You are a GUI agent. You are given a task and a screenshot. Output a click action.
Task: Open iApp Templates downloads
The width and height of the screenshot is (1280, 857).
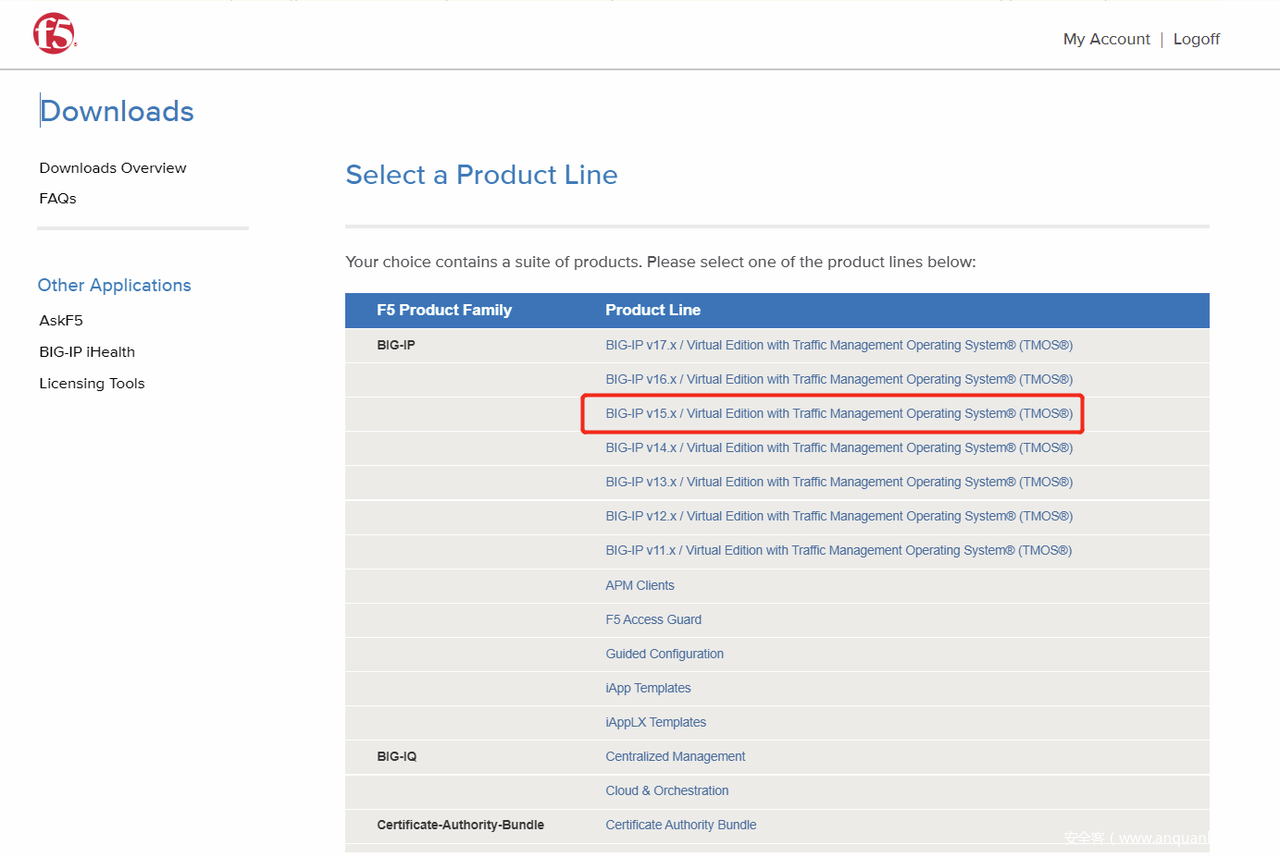point(648,688)
